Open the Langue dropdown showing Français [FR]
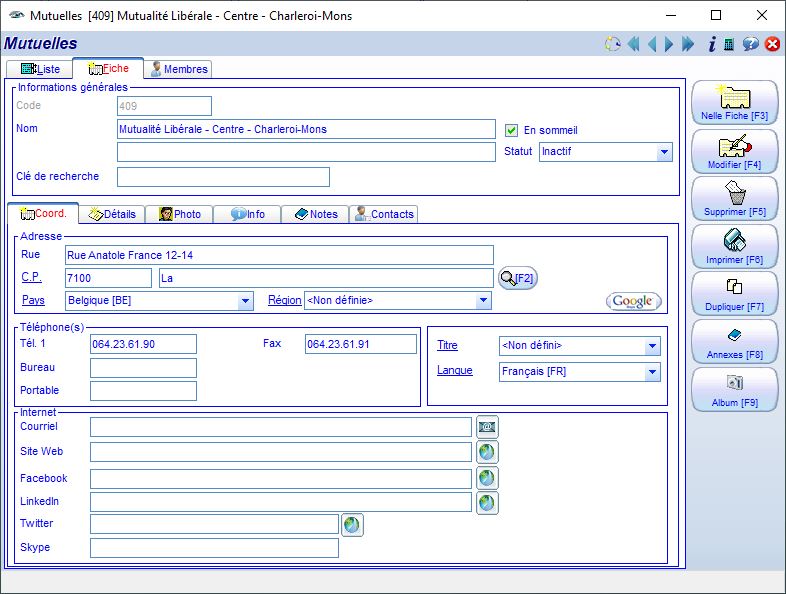 pyautogui.click(x=579, y=372)
